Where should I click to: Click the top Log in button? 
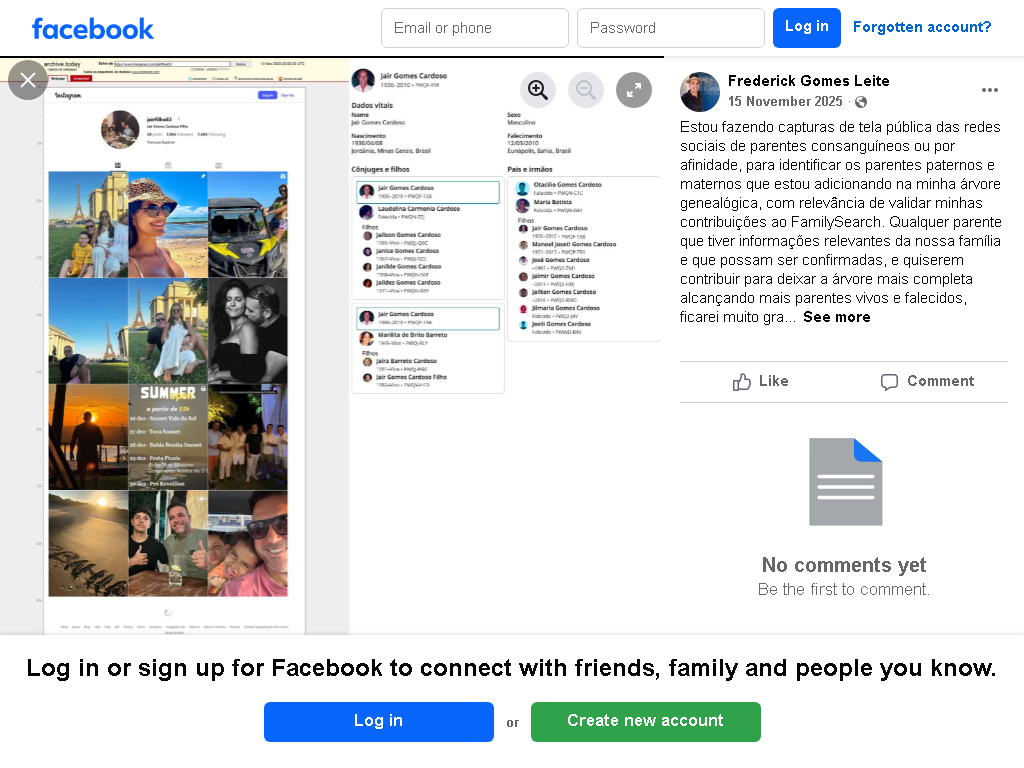click(807, 28)
